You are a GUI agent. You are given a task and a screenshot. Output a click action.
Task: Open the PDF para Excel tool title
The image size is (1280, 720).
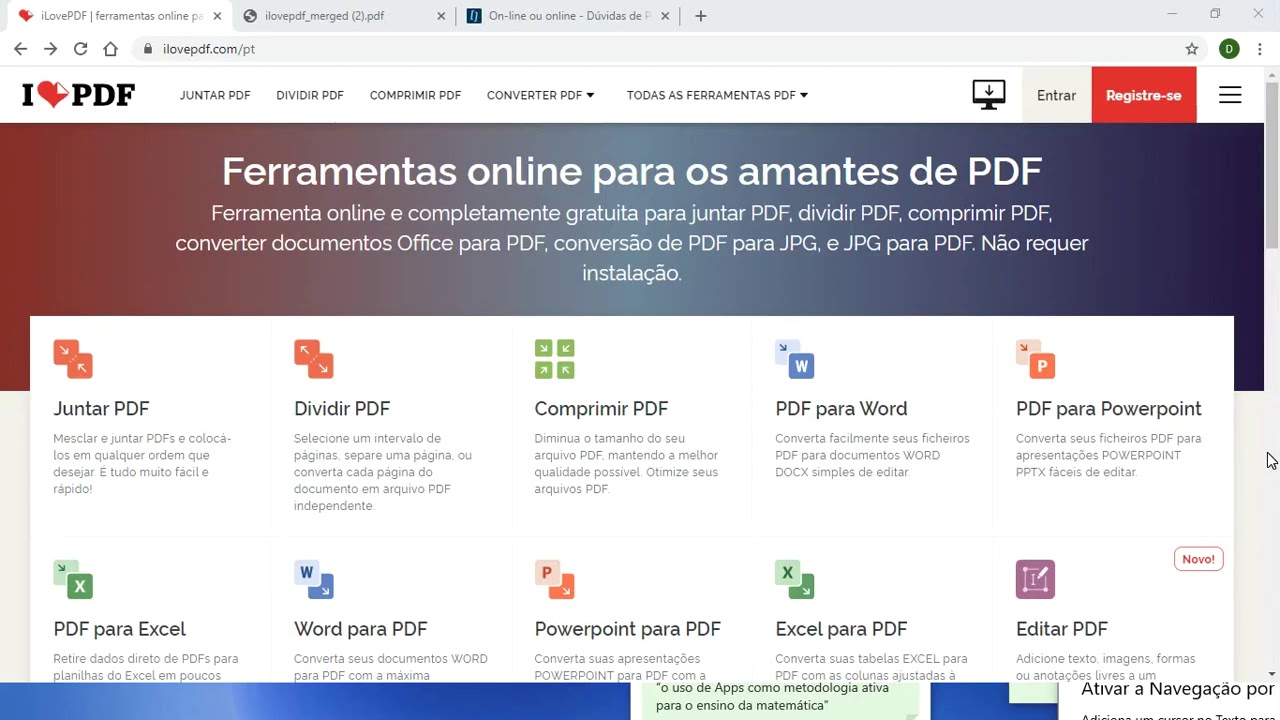[x=120, y=629]
